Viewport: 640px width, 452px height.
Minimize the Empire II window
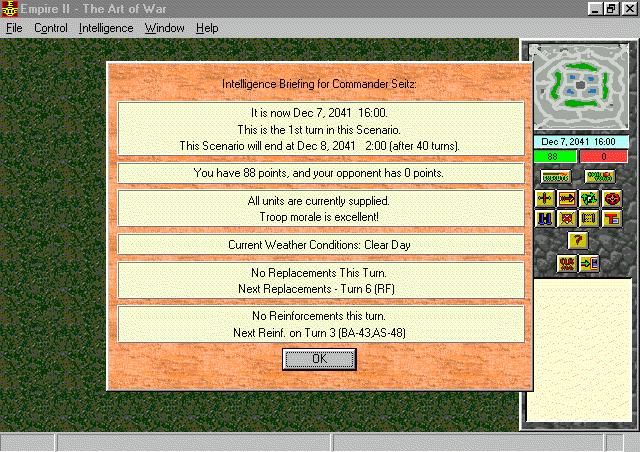click(x=595, y=9)
